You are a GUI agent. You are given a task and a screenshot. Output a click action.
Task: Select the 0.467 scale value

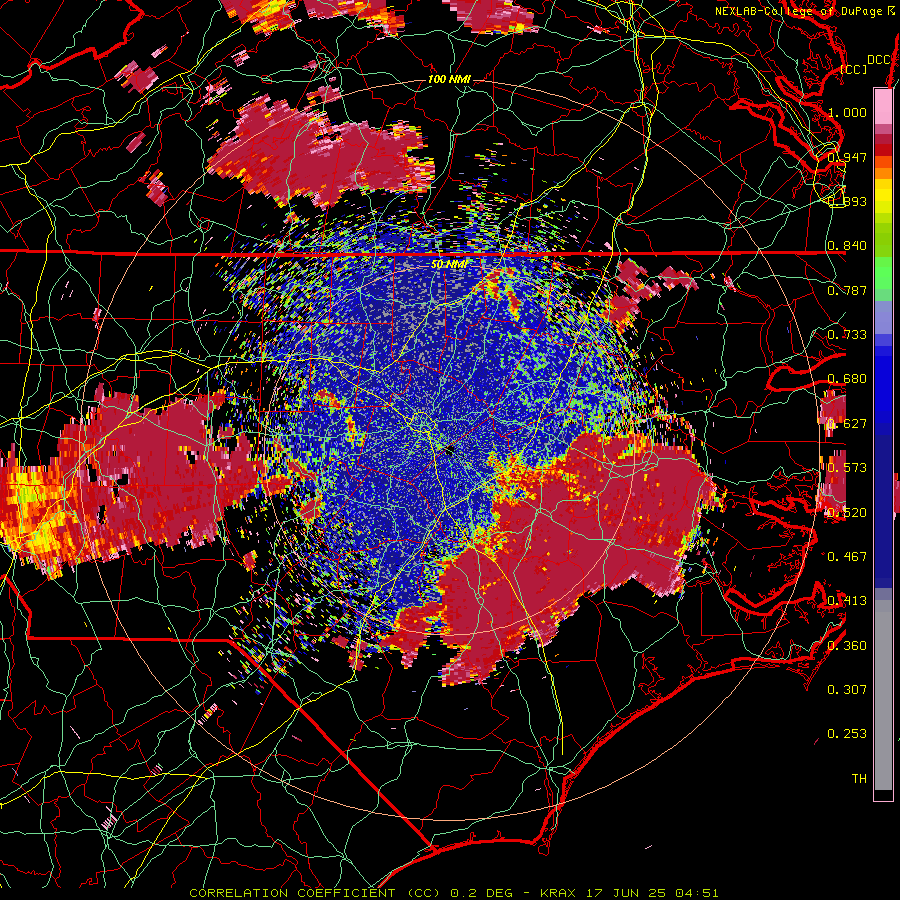tap(847, 556)
